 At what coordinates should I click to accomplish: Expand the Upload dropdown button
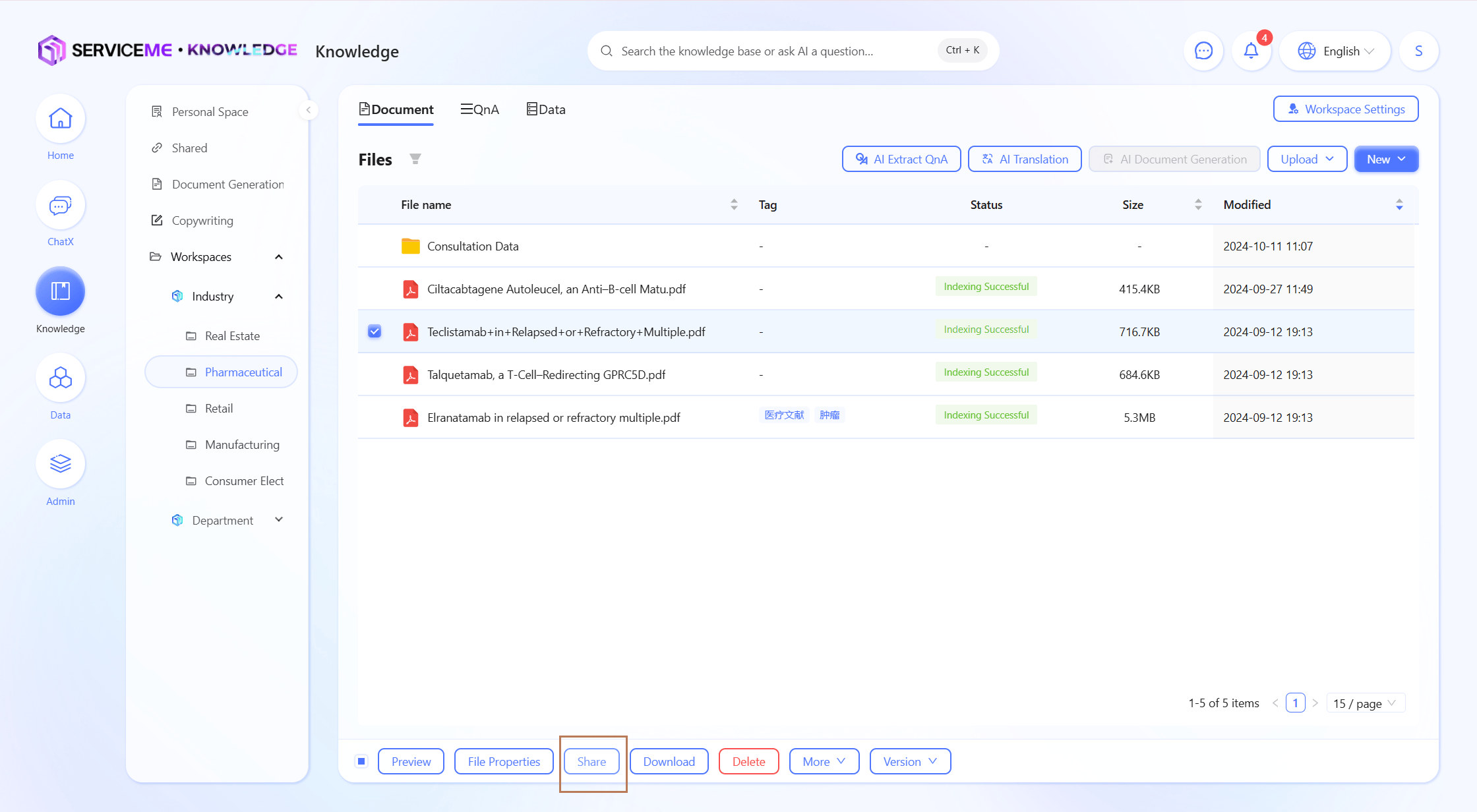click(x=1306, y=159)
